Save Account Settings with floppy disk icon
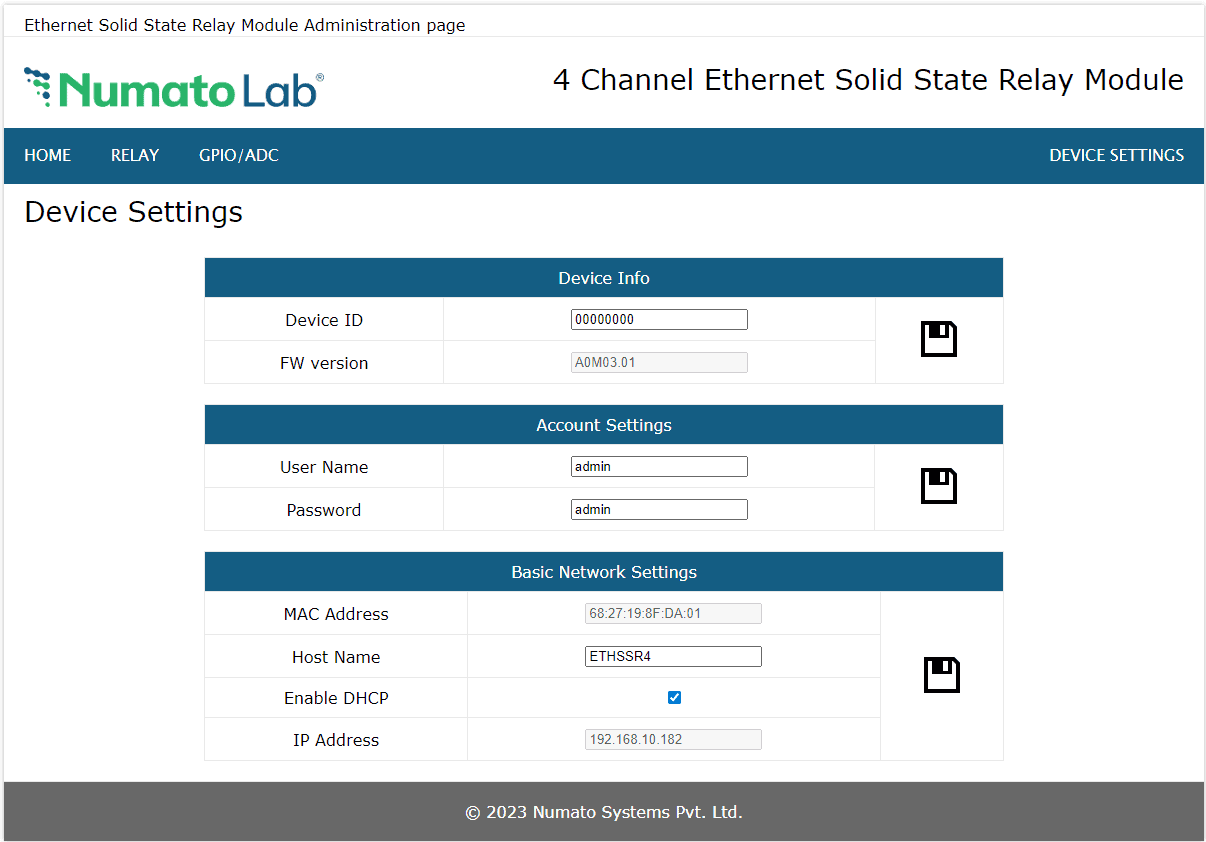1206x842 pixels. (938, 487)
